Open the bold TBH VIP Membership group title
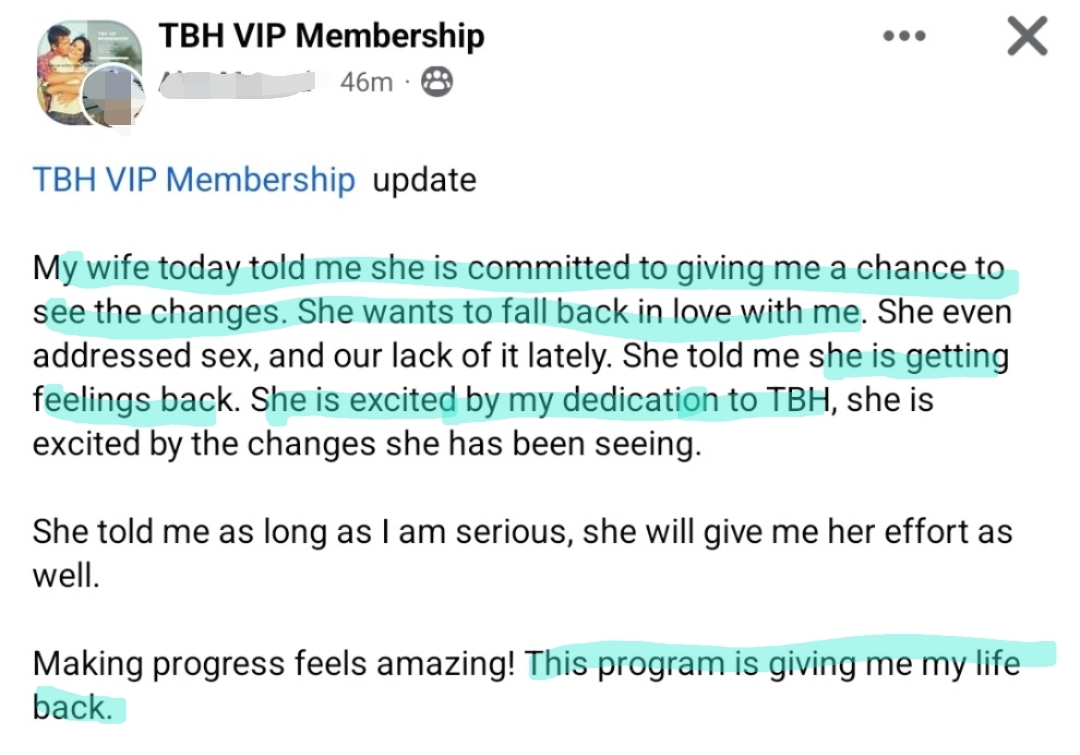The height and width of the screenshot is (755, 1080). 321,36
